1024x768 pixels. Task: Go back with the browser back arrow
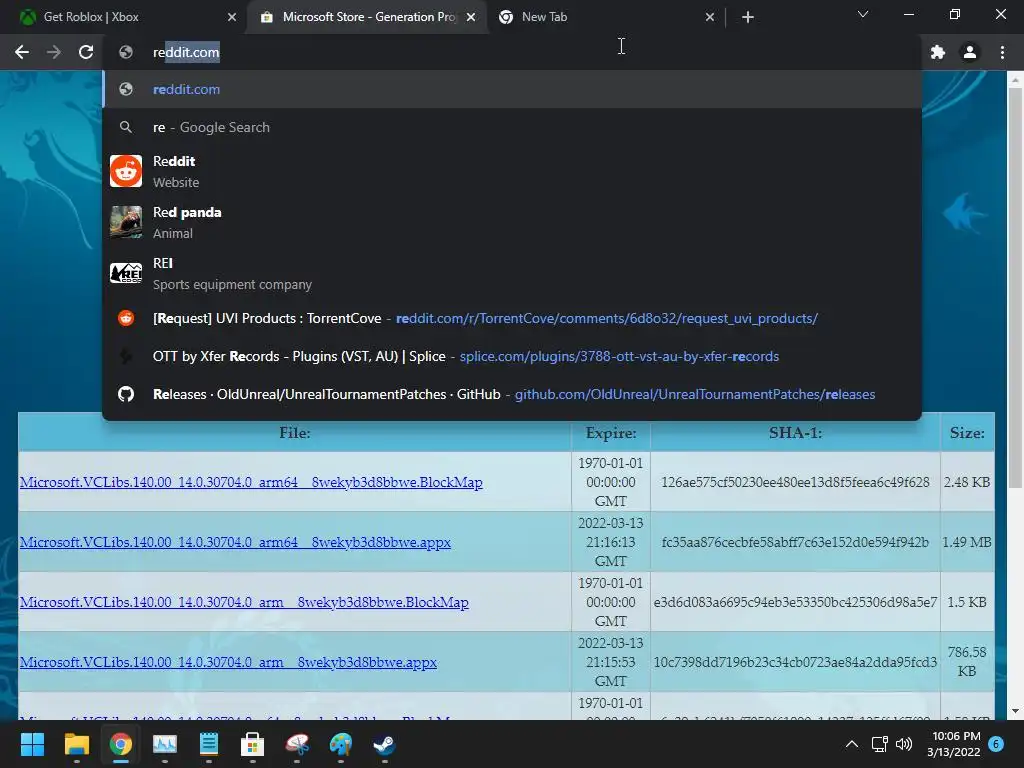22,52
